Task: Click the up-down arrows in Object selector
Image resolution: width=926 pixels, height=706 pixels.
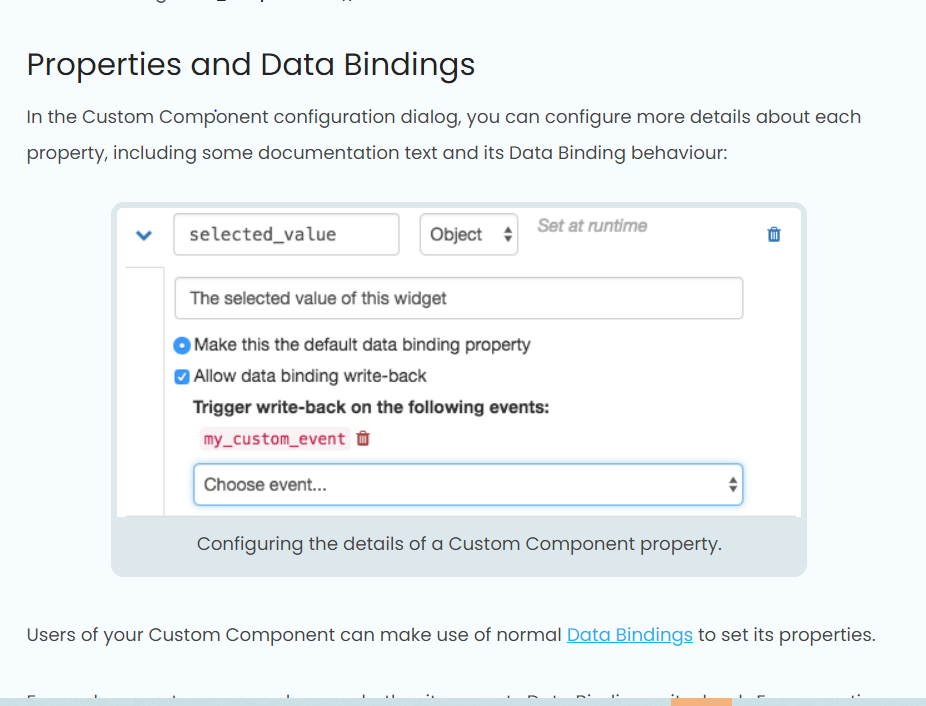Action: point(508,235)
